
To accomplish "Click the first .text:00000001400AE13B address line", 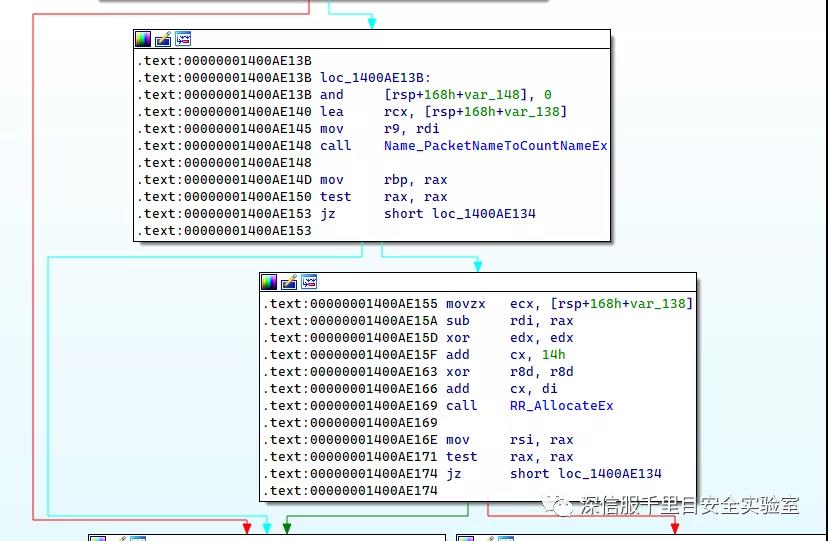I will [224, 61].
